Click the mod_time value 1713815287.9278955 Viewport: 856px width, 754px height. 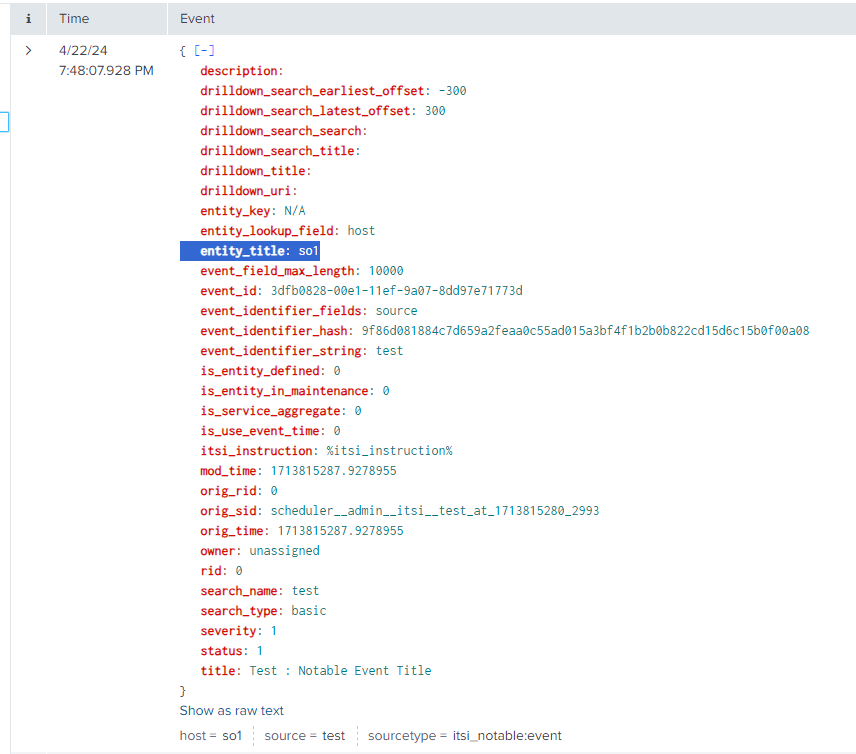click(x=335, y=470)
